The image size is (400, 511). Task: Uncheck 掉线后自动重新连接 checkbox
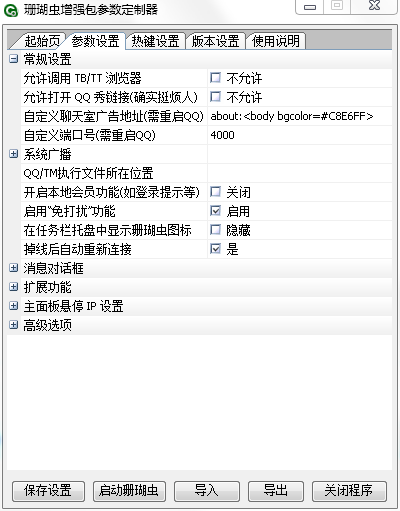point(215,249)
